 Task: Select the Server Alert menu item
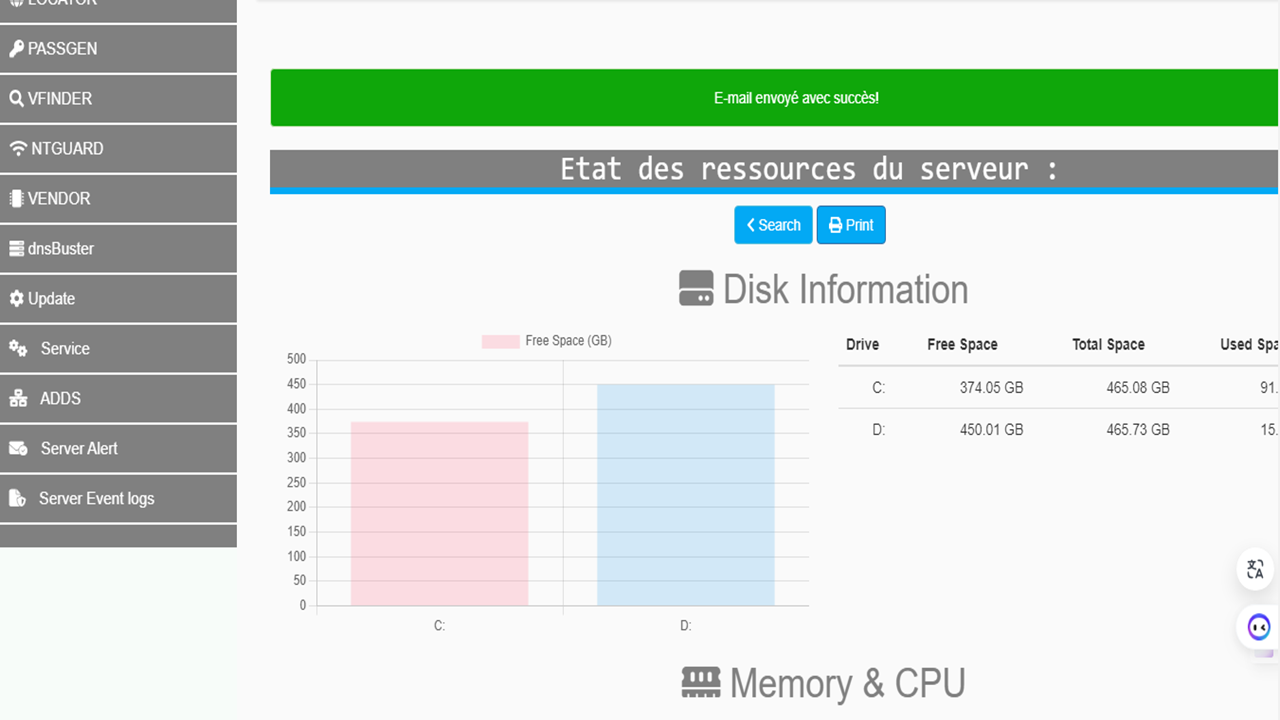tap(79, 449)
